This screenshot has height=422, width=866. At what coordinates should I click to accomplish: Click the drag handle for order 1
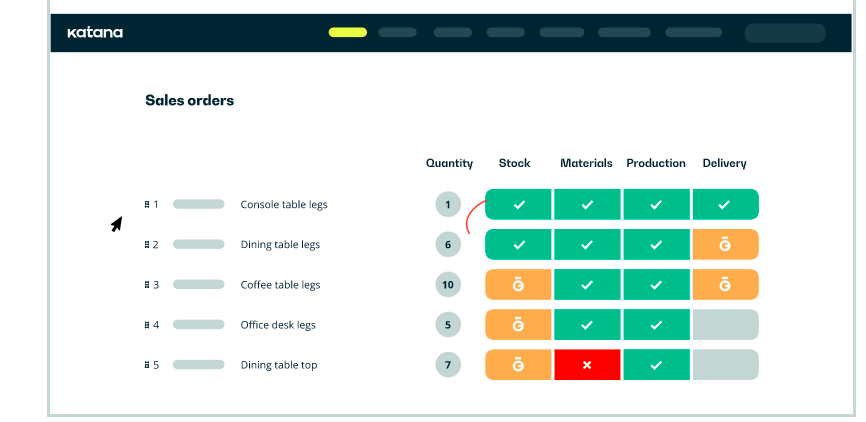click(x=147, y=204)
